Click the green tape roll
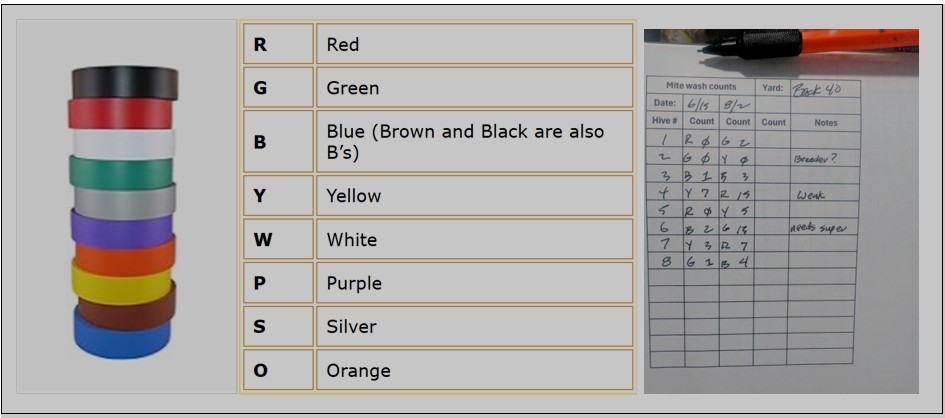The image size is (945, 418). pos(121,171)
